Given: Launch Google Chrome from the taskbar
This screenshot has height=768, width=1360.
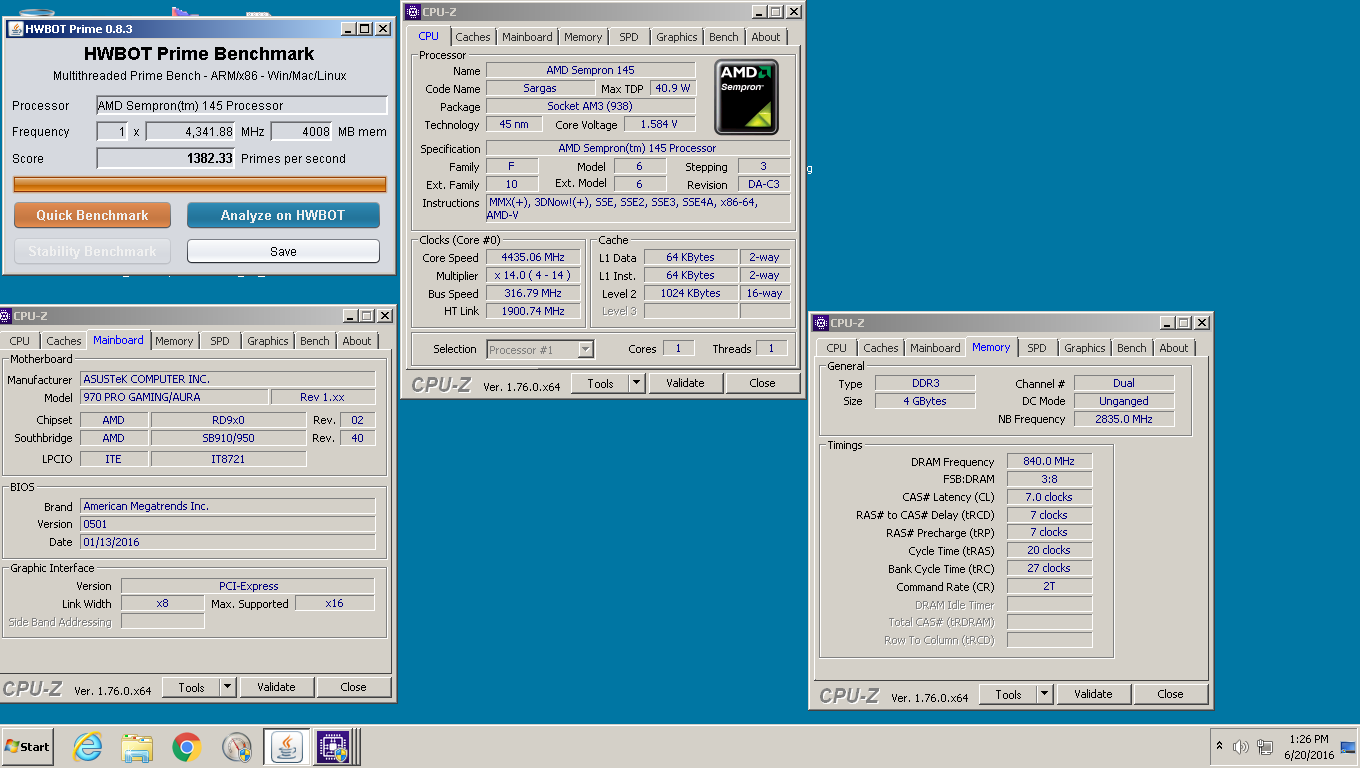Looking at the screenshot, I should pyautogui.click(x=187, y=746).
